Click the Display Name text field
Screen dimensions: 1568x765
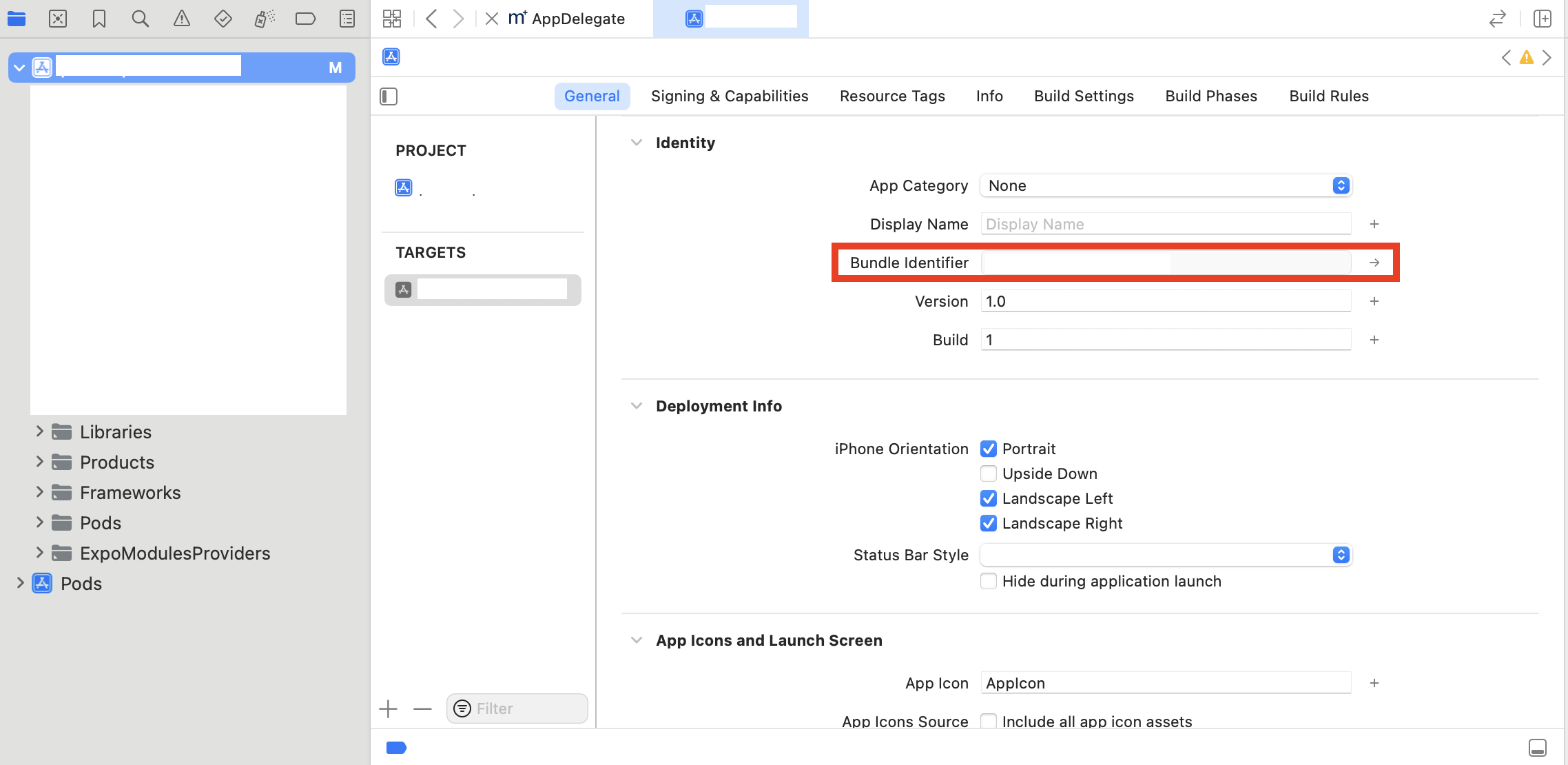(x=1166, y=224)
